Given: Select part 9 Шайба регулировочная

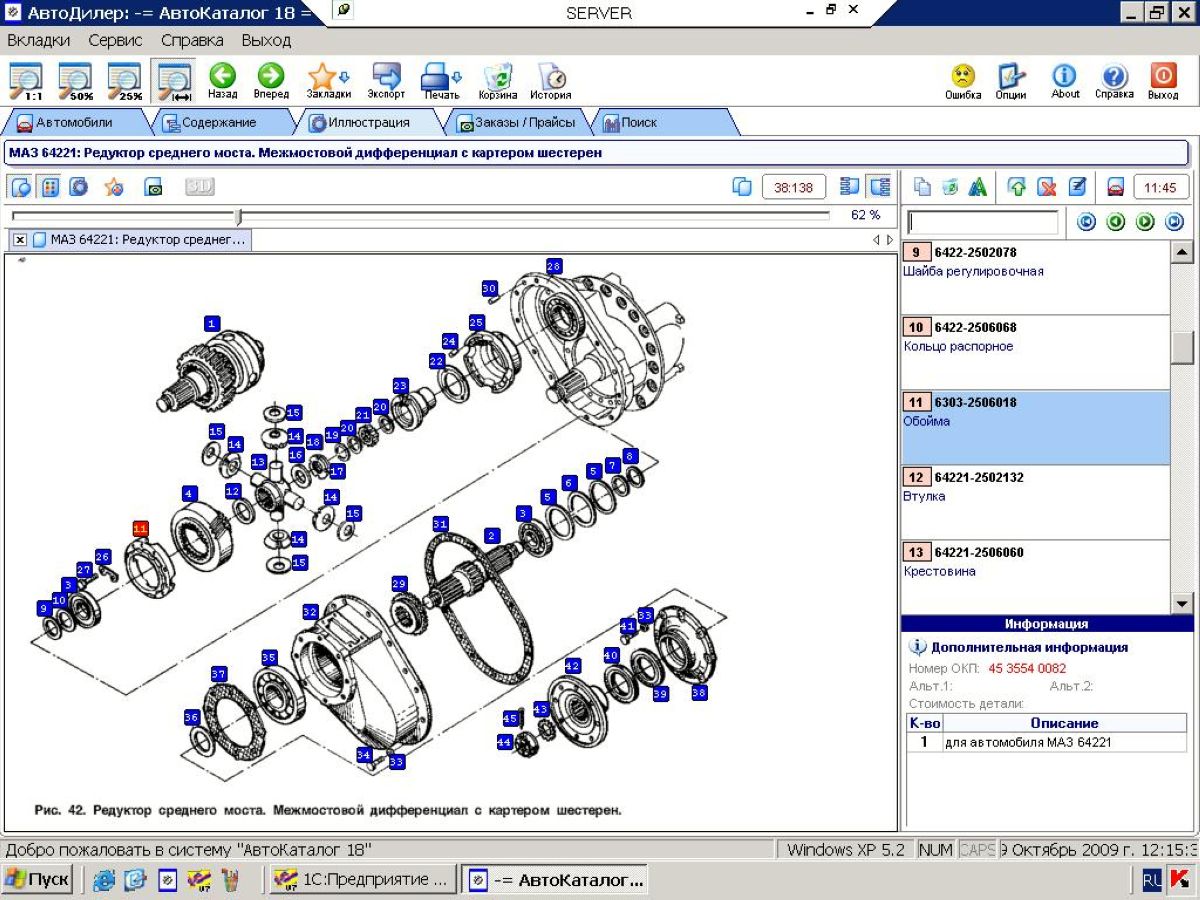Looking at the screenshot, I should tap(1035, 277).
